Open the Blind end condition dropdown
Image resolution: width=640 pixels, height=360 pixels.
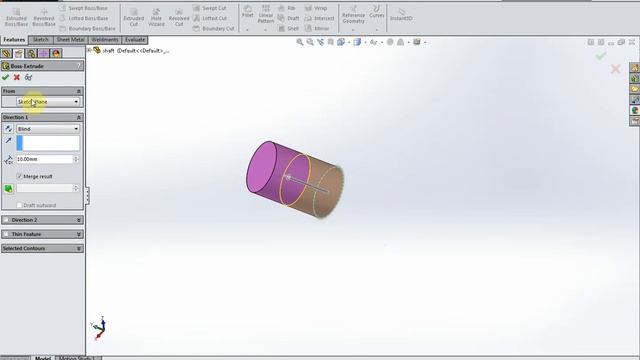48,129
